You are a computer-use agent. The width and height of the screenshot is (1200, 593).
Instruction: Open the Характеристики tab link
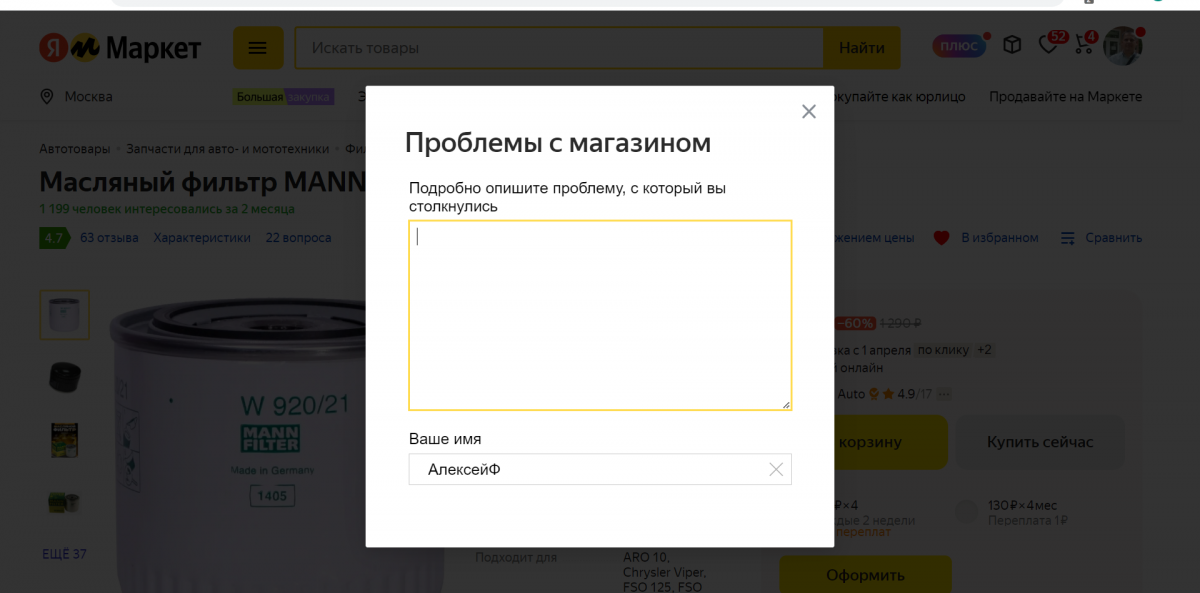tap(202, 238)
